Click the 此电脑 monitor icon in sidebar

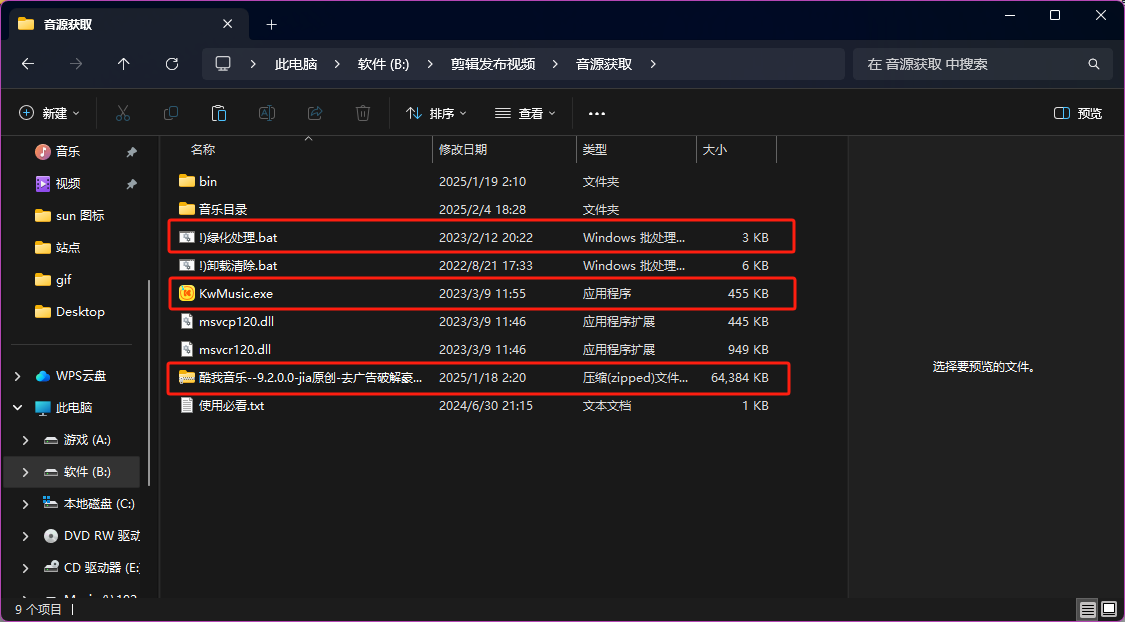pyautogui.click(x=43, y=407)
